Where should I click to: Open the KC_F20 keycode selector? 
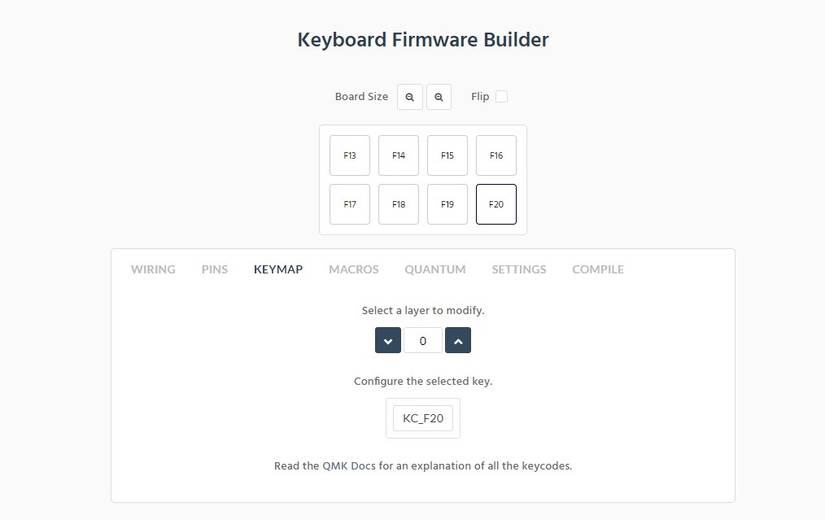(423, 419)
